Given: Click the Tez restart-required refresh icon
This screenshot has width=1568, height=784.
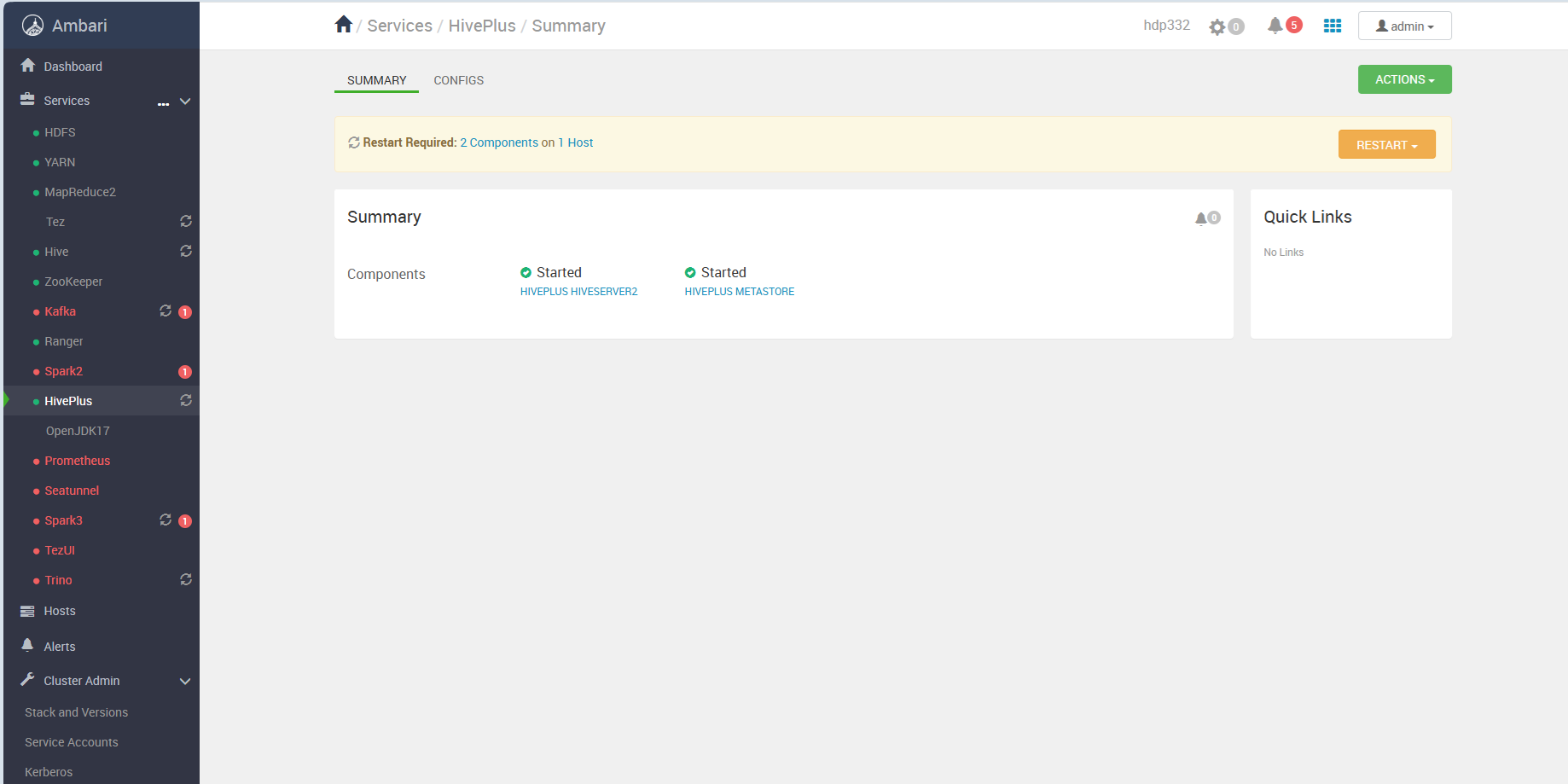Looking at the screenshot, I should click(x=186, y=221).
